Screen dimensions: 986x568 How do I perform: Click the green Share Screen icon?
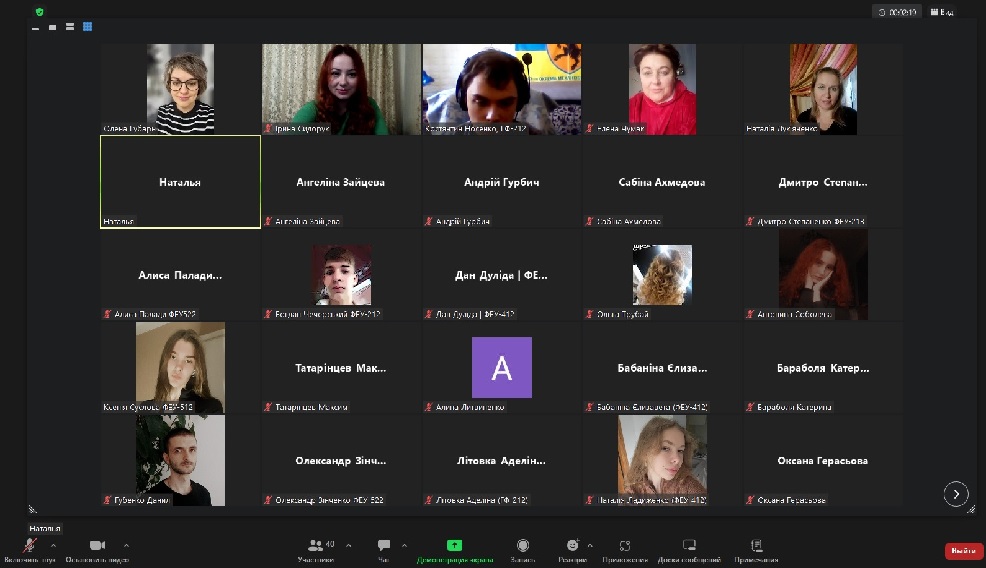pos(454,546)
